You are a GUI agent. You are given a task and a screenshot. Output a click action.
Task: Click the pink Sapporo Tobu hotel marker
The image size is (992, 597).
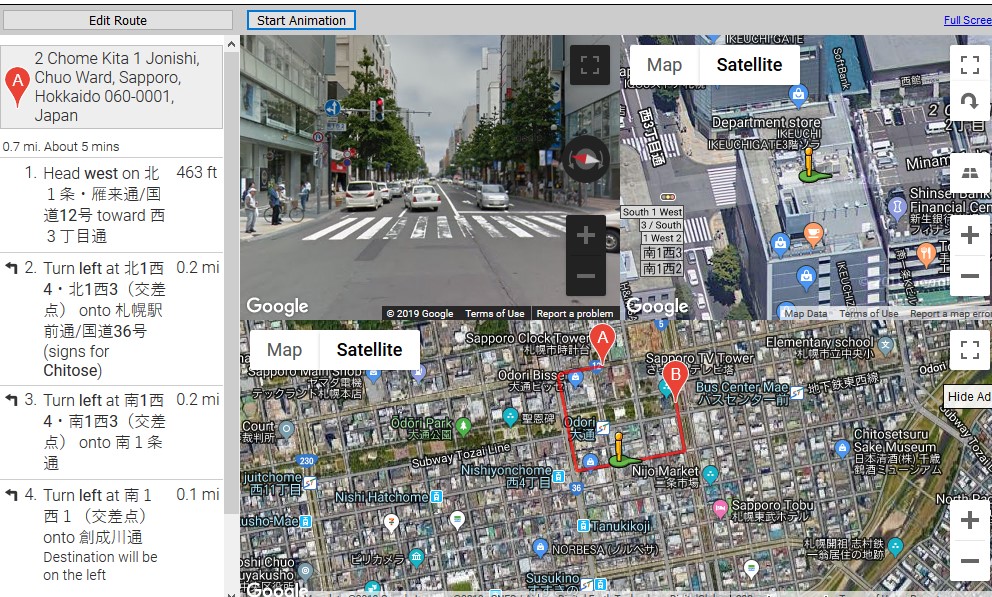720,508
